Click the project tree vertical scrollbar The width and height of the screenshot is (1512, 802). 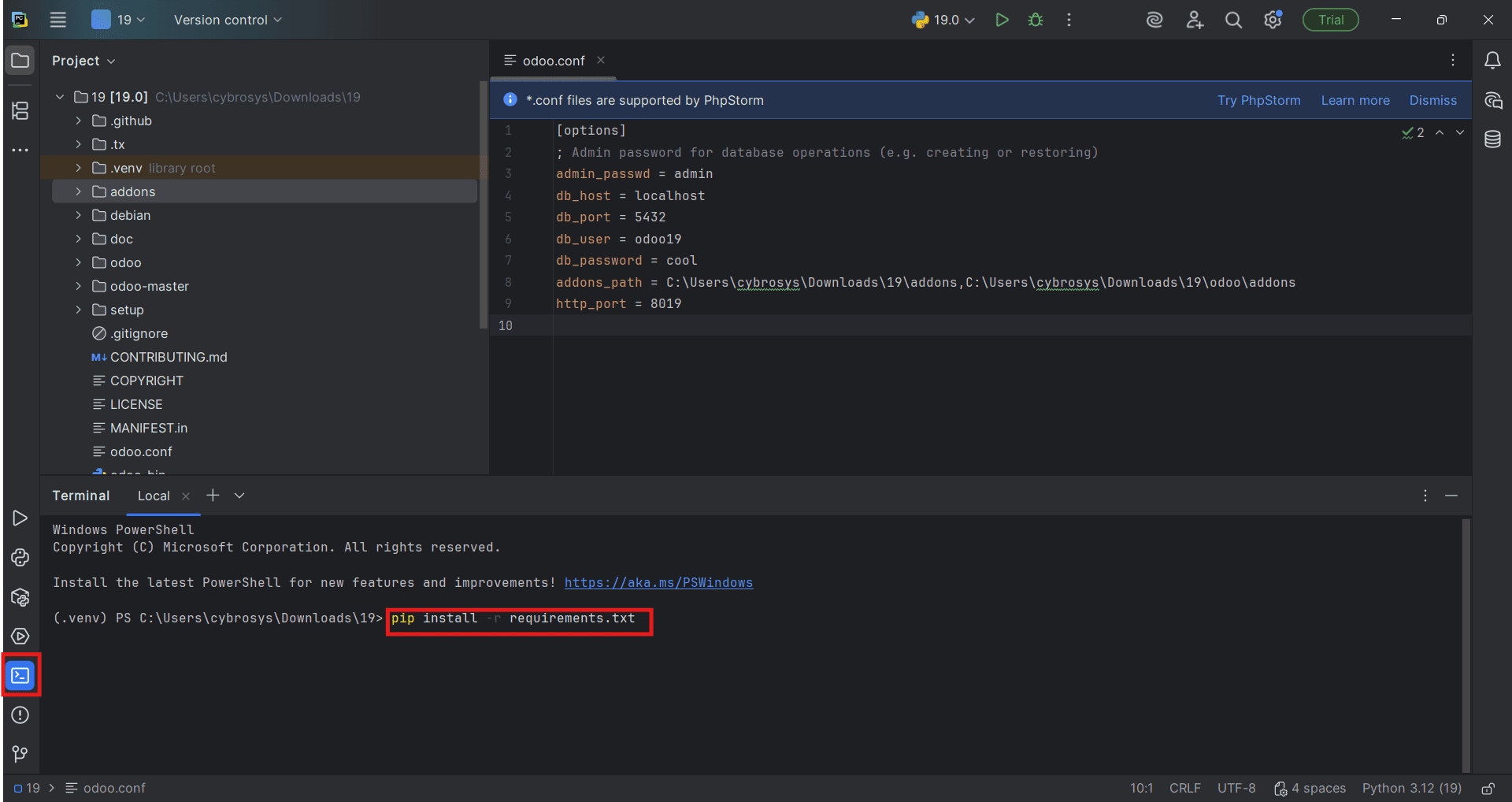point(483,205)
